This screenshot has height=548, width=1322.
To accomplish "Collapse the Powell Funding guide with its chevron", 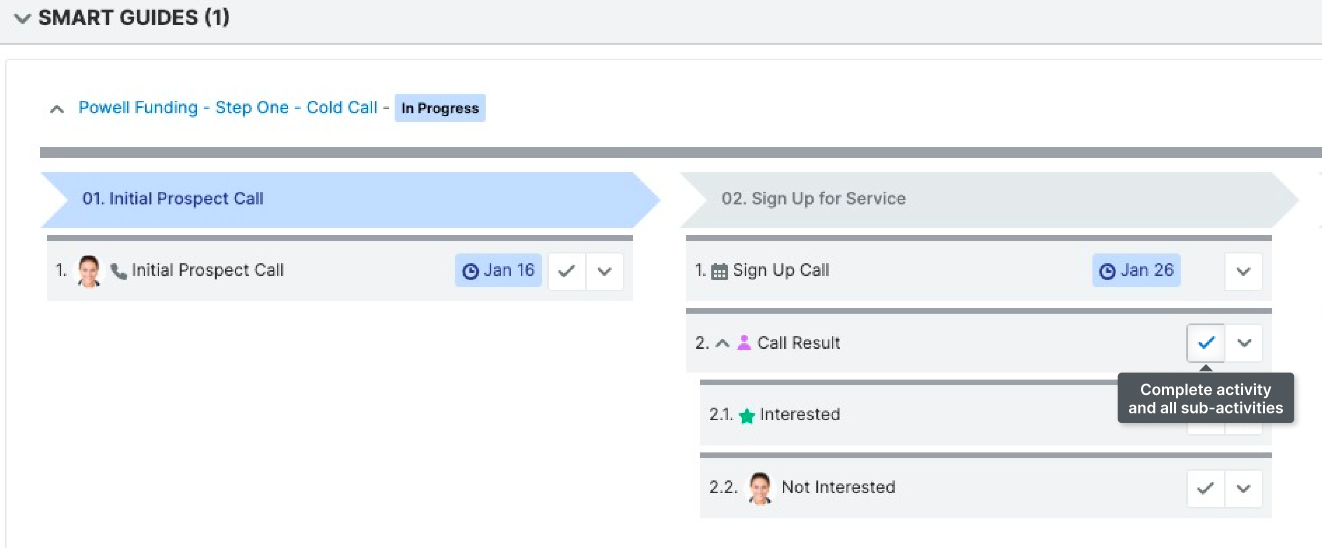I will [57, 109].
